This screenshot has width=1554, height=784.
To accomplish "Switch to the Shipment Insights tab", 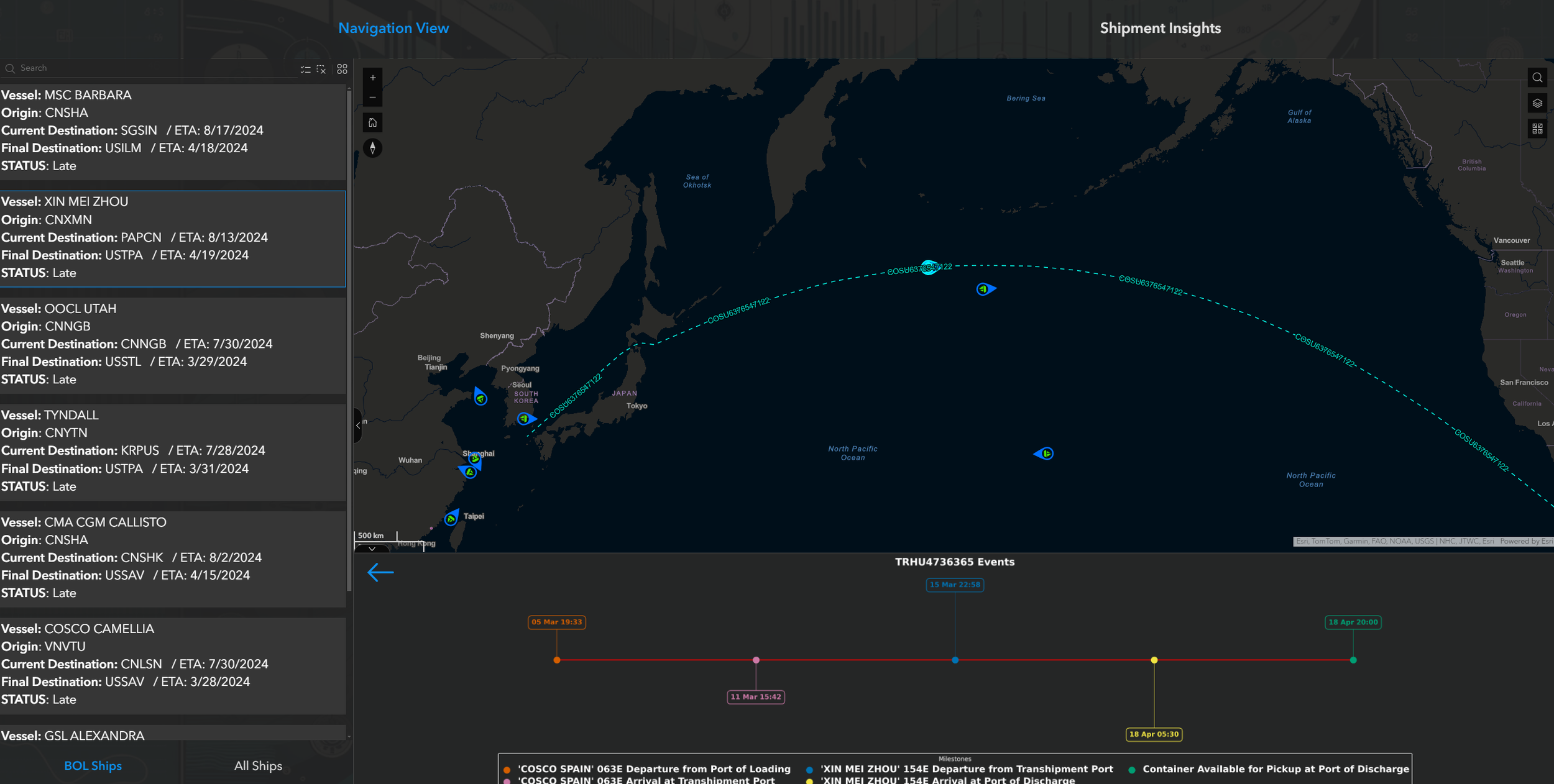I will point(1160,29).
